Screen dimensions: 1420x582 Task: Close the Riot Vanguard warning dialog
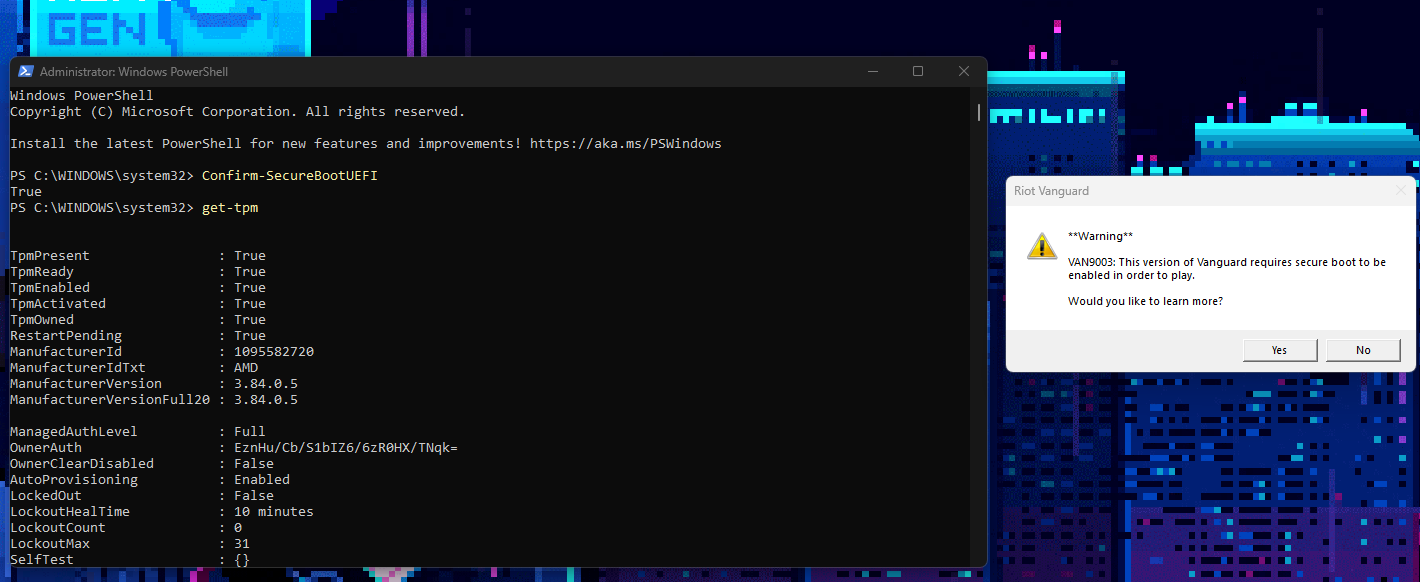(x=1401, y=190)
